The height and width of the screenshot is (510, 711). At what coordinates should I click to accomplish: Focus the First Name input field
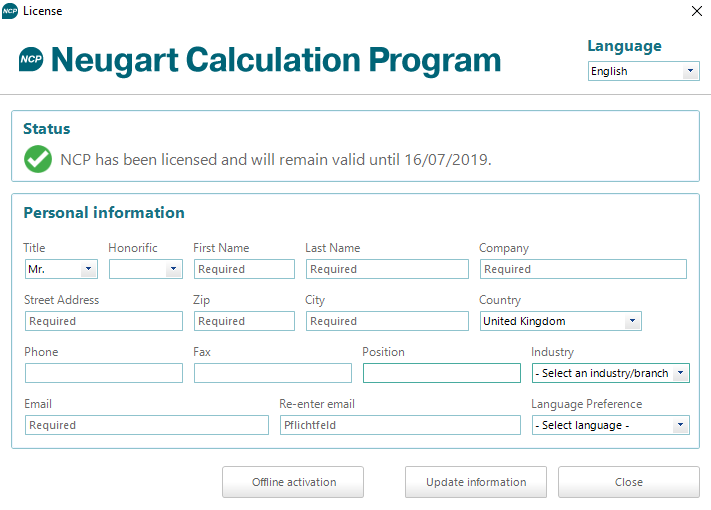point(243,269)
